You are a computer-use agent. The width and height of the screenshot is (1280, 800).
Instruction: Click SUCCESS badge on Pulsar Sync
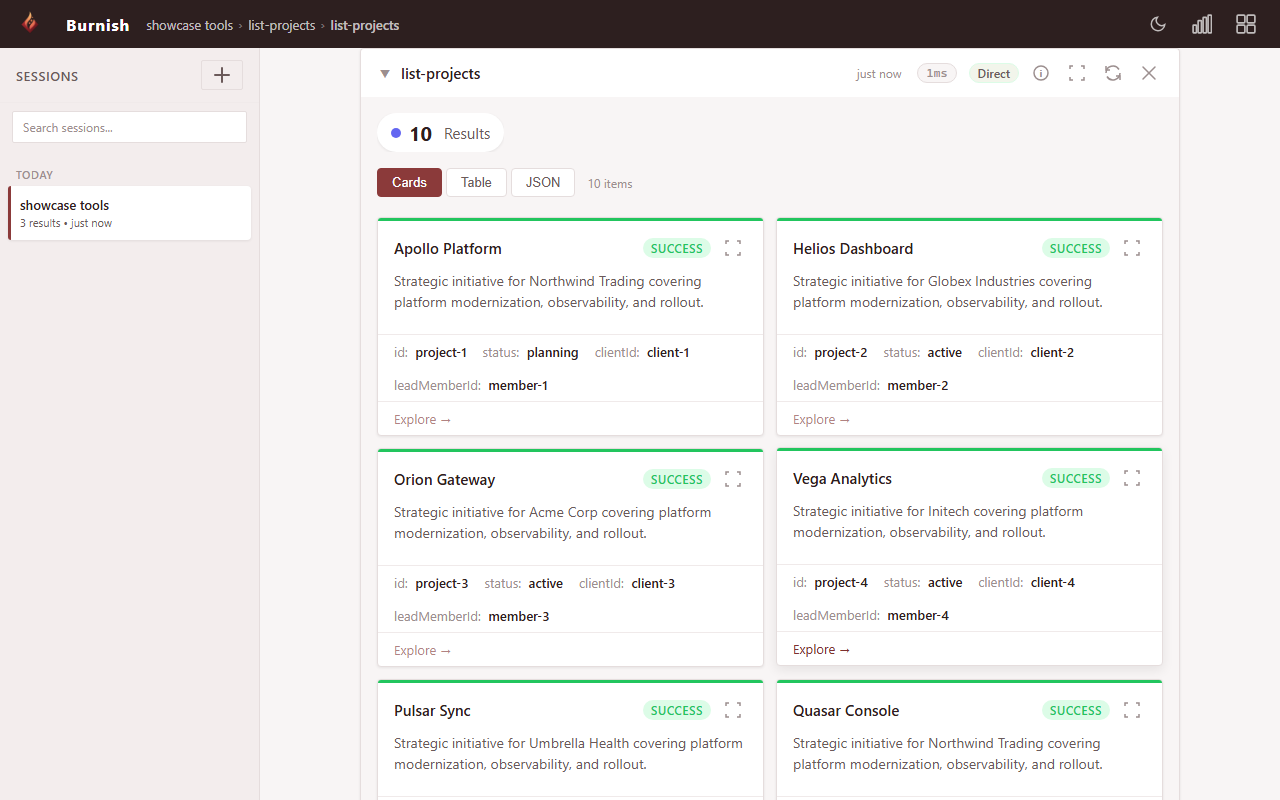coord(677,710)
